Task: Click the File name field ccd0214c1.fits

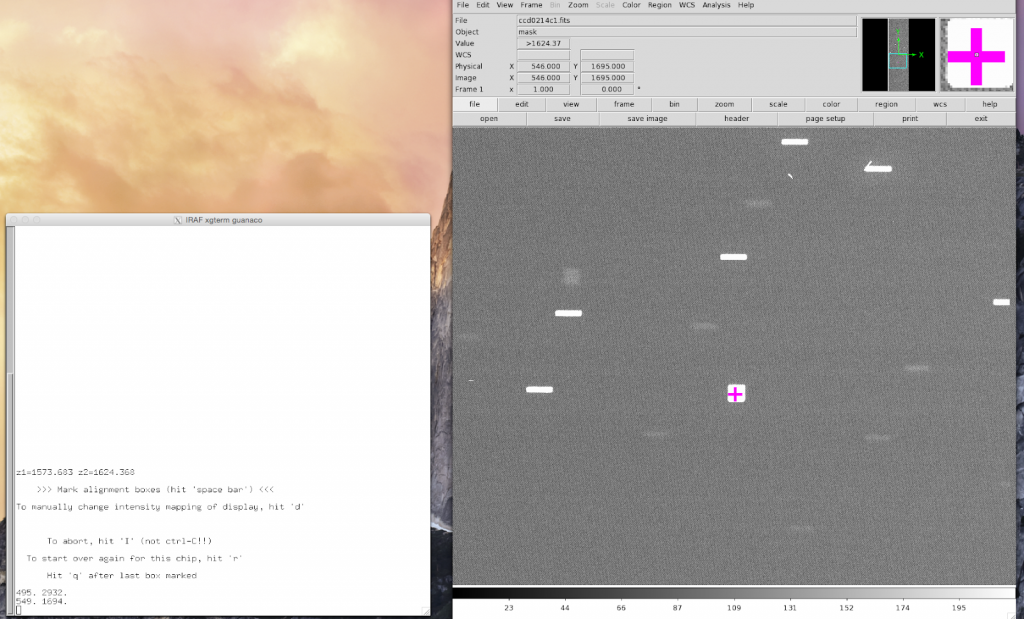Action: coord(685,20)
